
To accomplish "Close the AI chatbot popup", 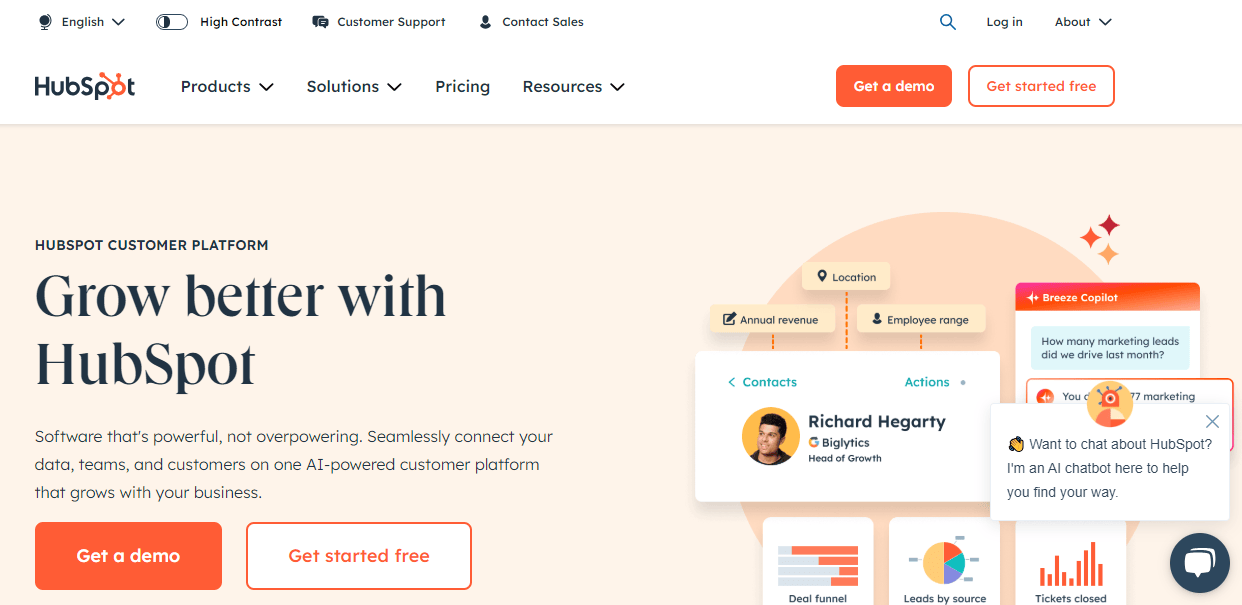I will pos(1212,422).
